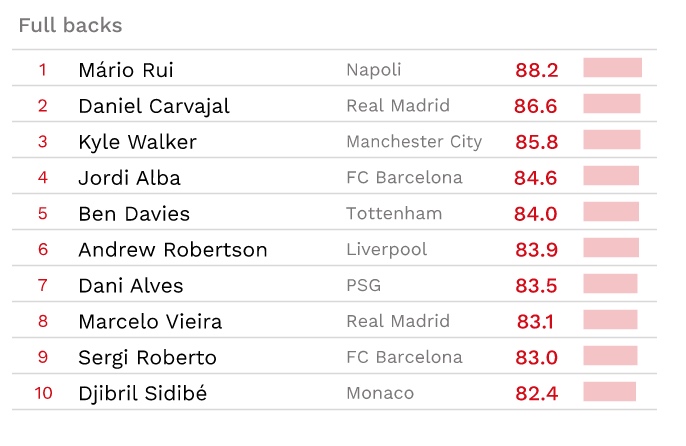Click Andrew Robertson's name

click(173, 250)
